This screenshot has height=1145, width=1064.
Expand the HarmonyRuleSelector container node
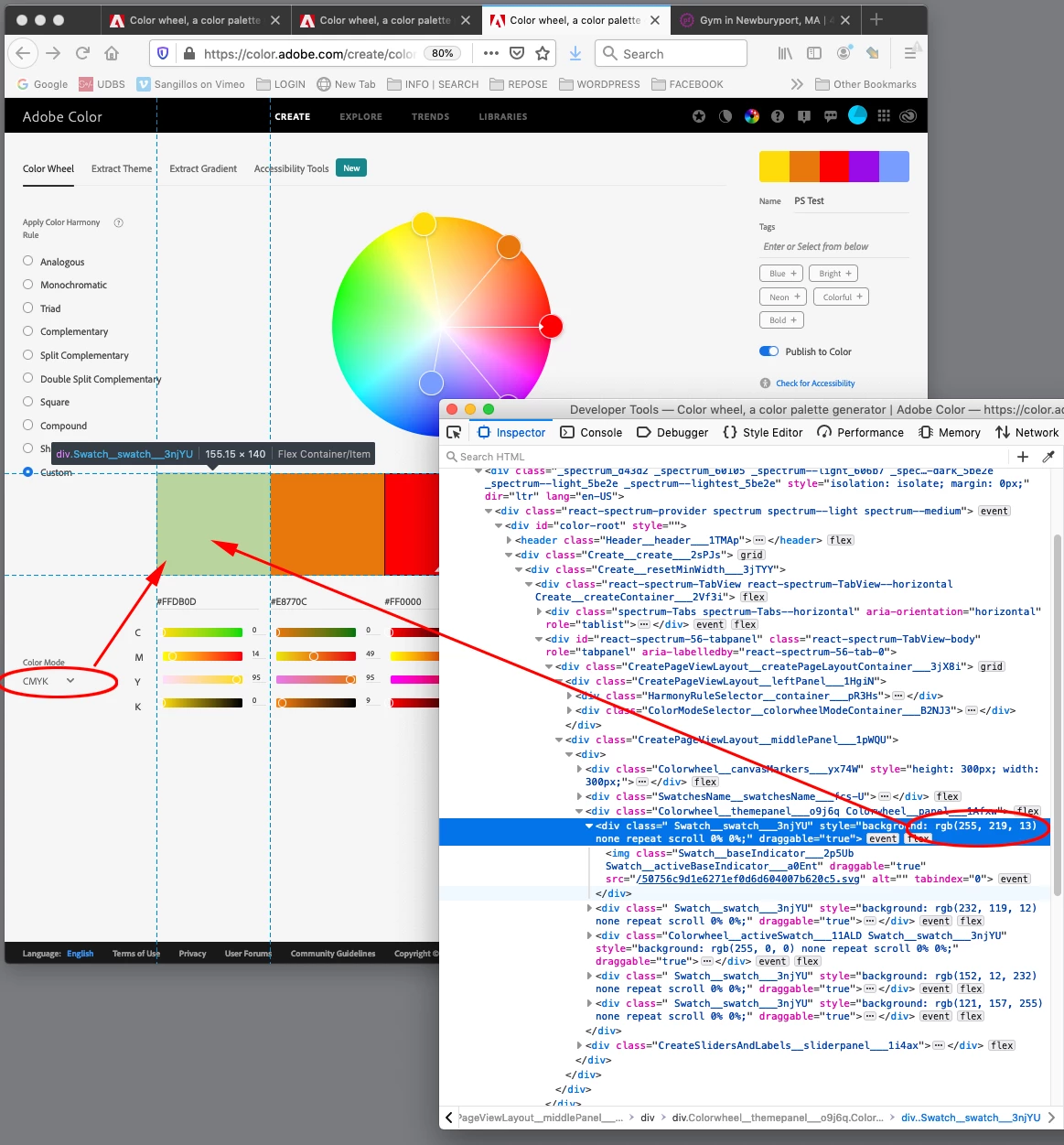[x=569, y=696]
